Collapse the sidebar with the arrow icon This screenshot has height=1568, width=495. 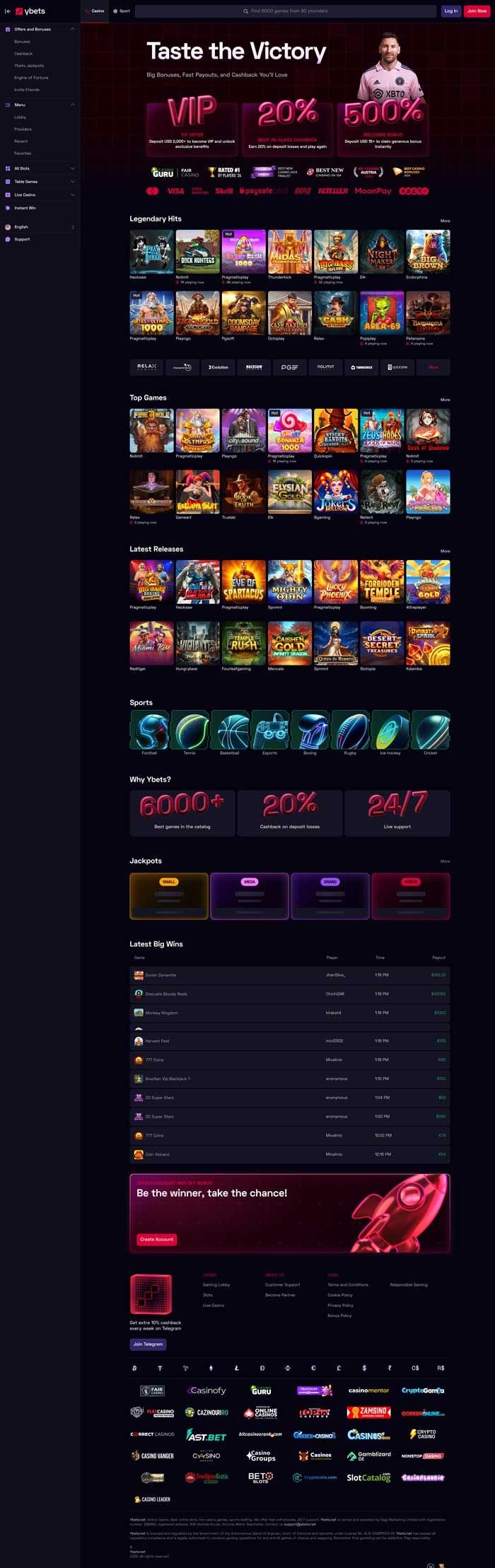7,11
